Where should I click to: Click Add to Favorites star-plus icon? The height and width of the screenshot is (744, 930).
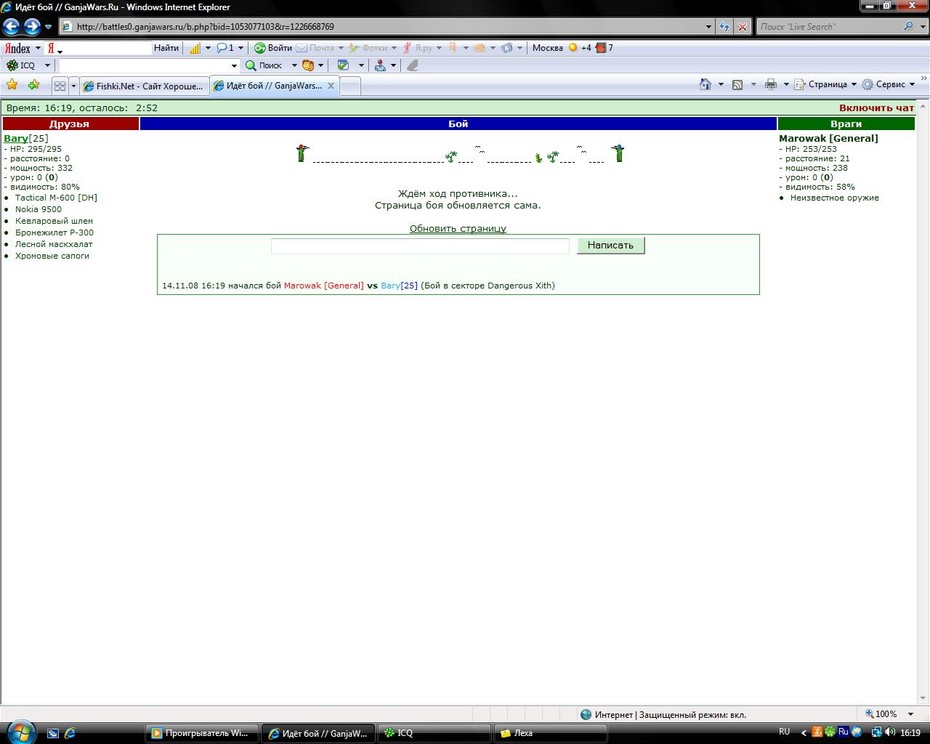(34, 85)
